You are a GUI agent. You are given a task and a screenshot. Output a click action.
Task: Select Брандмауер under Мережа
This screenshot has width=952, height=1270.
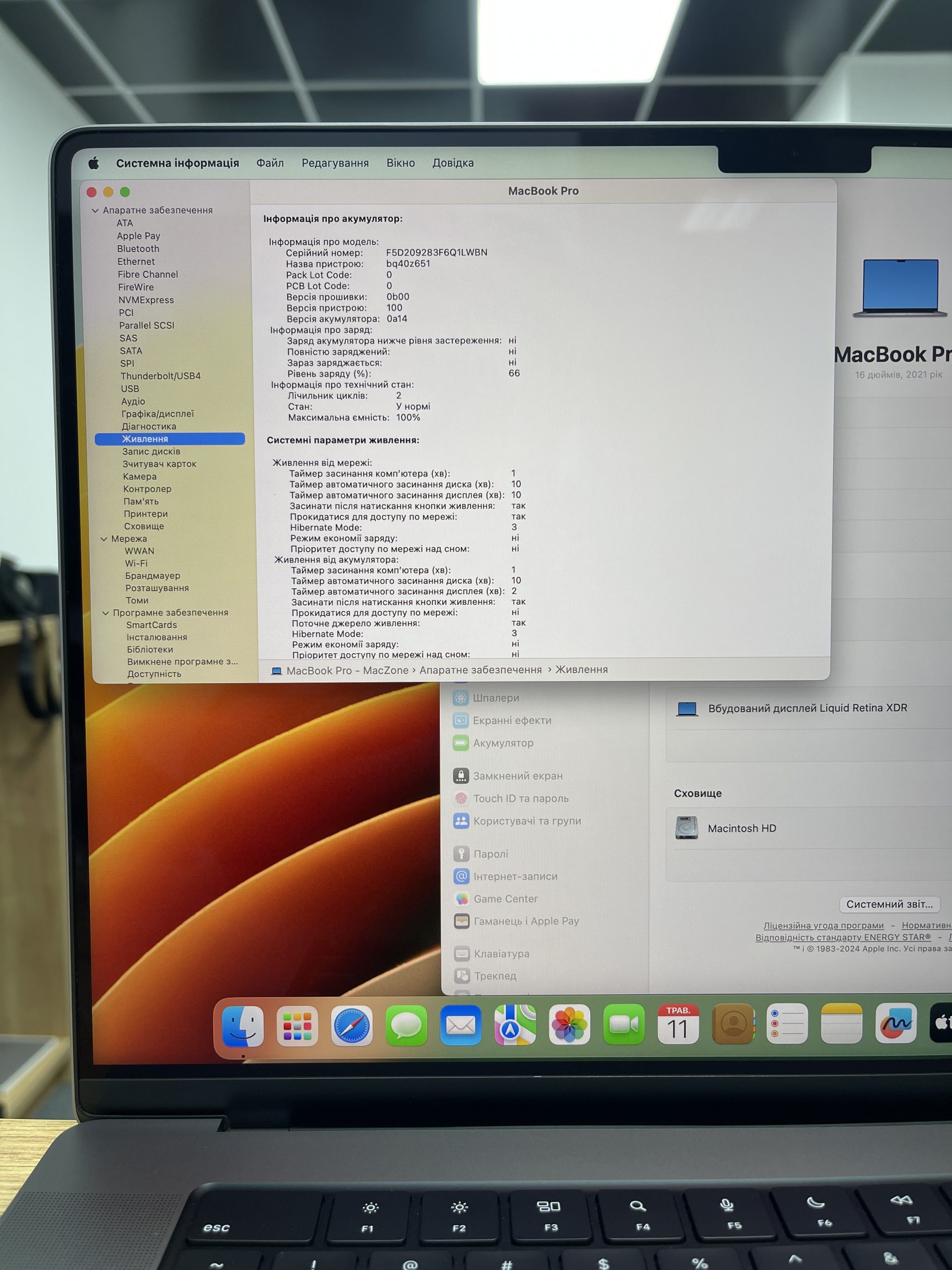coord(153,576)
